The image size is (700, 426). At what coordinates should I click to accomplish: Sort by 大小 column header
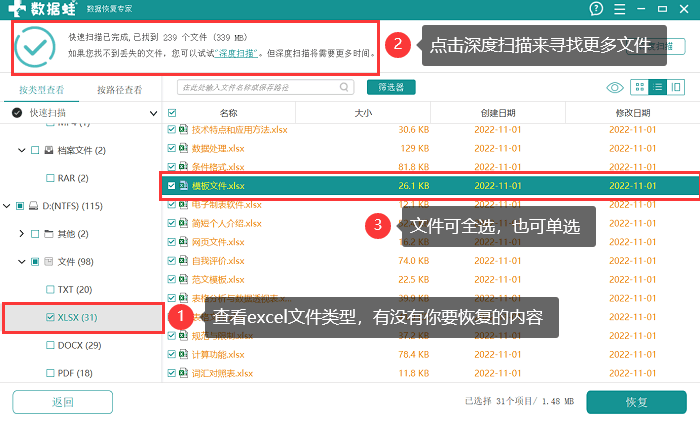tap(363, 113)
